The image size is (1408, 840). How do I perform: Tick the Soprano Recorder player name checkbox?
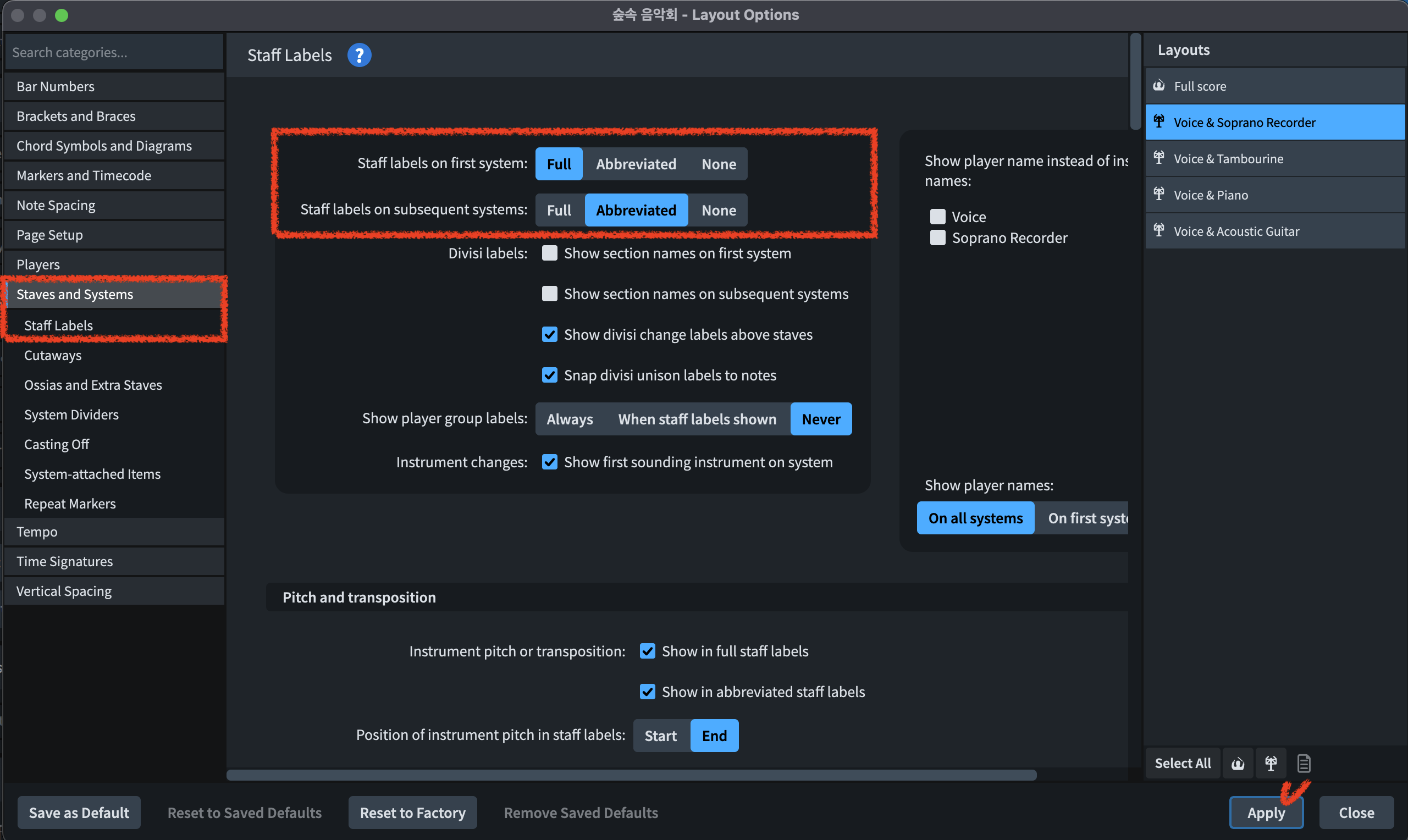point(938,237)
